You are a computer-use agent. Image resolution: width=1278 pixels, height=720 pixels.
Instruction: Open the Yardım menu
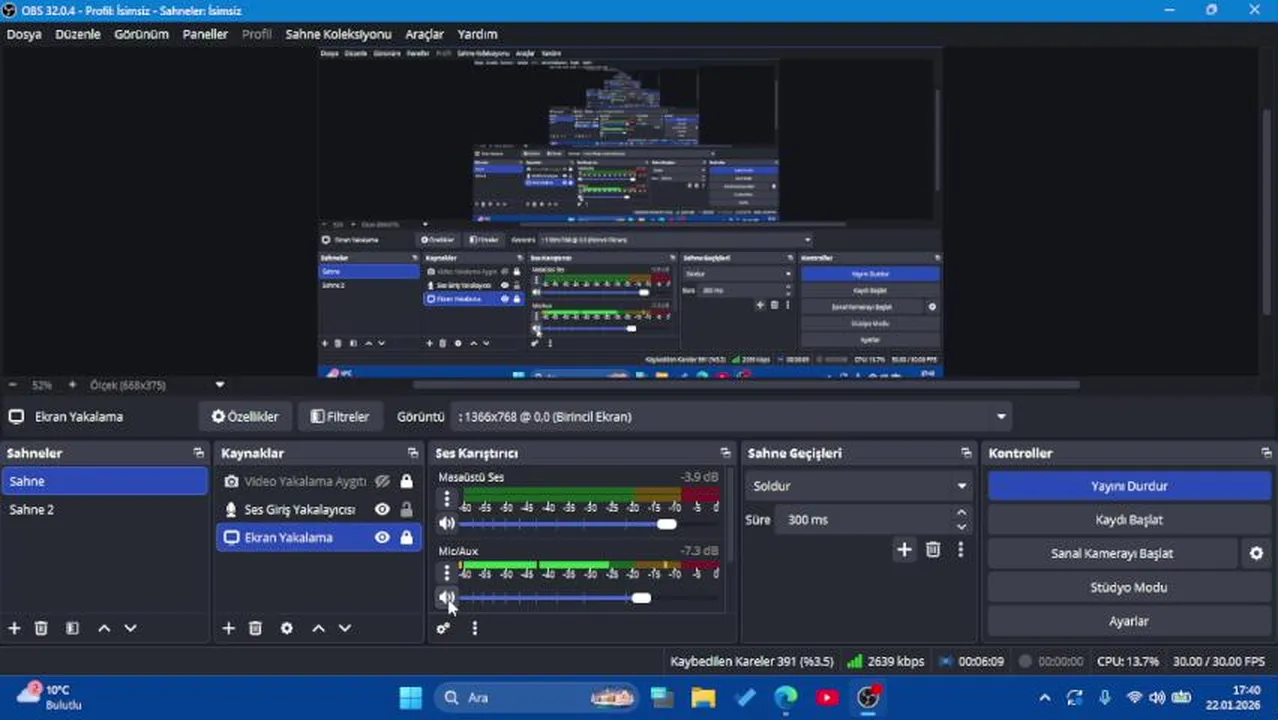point(477,34)
